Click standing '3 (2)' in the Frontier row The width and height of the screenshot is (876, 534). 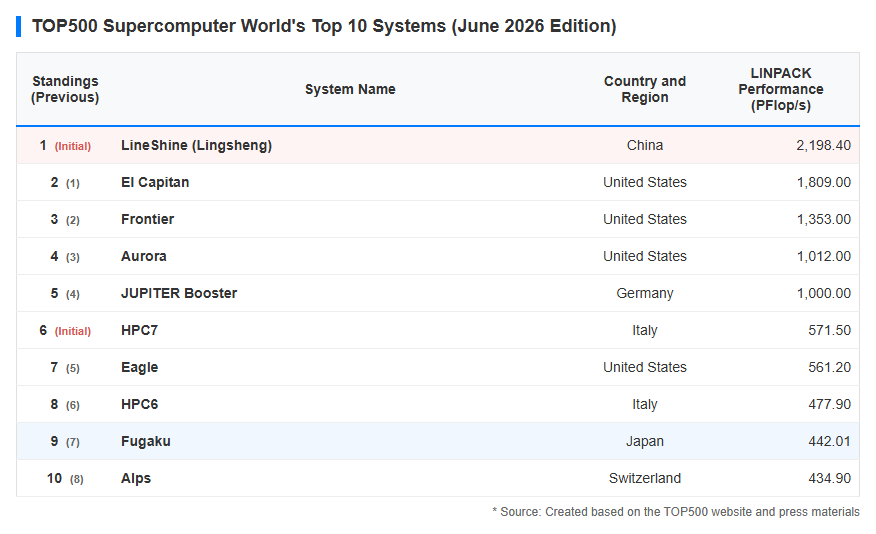(x=65, y=220)
